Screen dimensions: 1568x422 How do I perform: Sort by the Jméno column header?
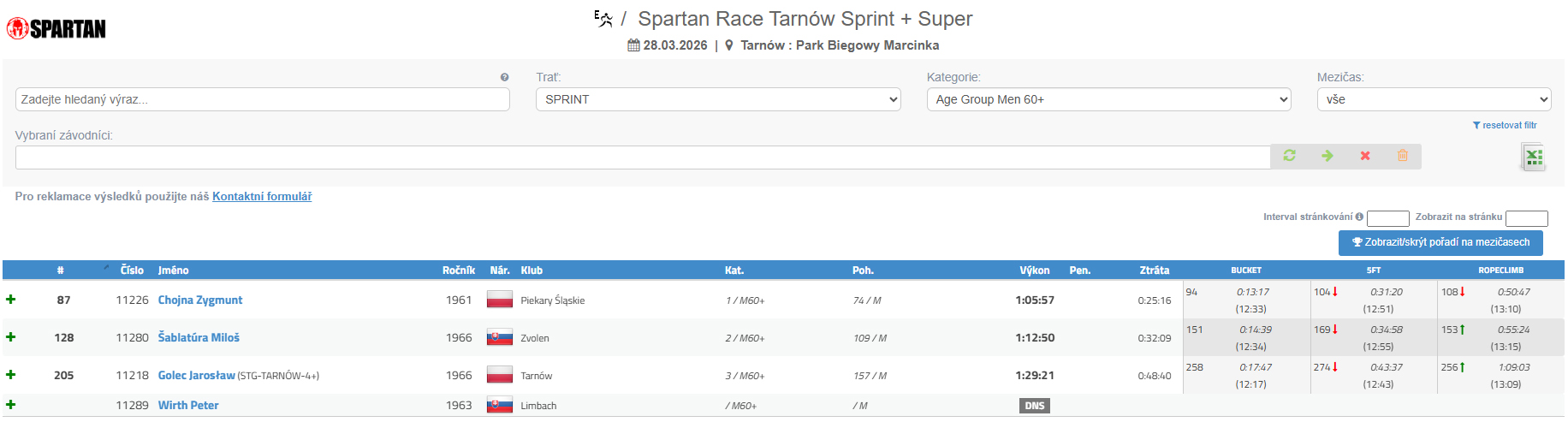pos(173,270)
